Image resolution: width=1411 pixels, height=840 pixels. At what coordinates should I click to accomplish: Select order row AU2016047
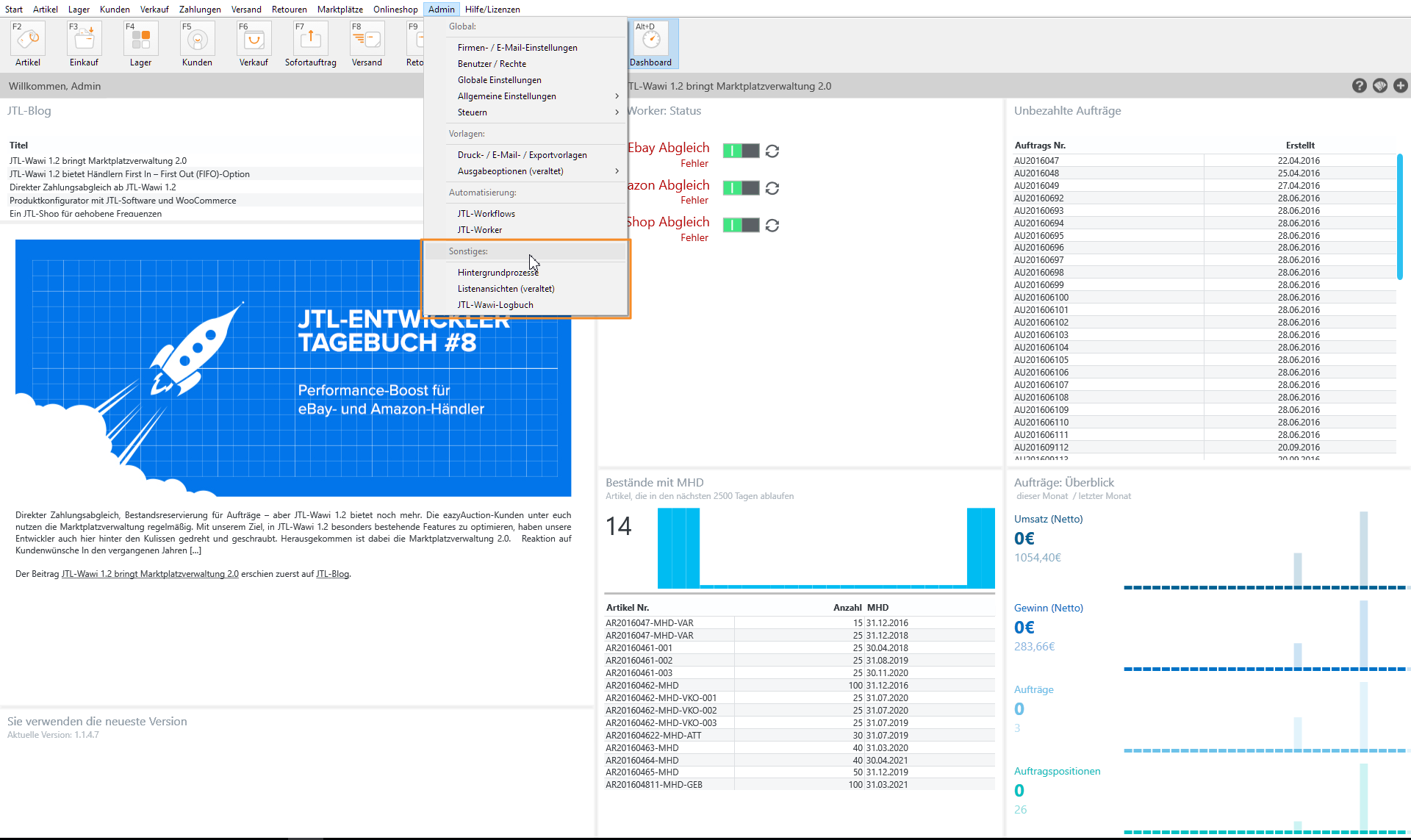click(x=1204, y=161)
